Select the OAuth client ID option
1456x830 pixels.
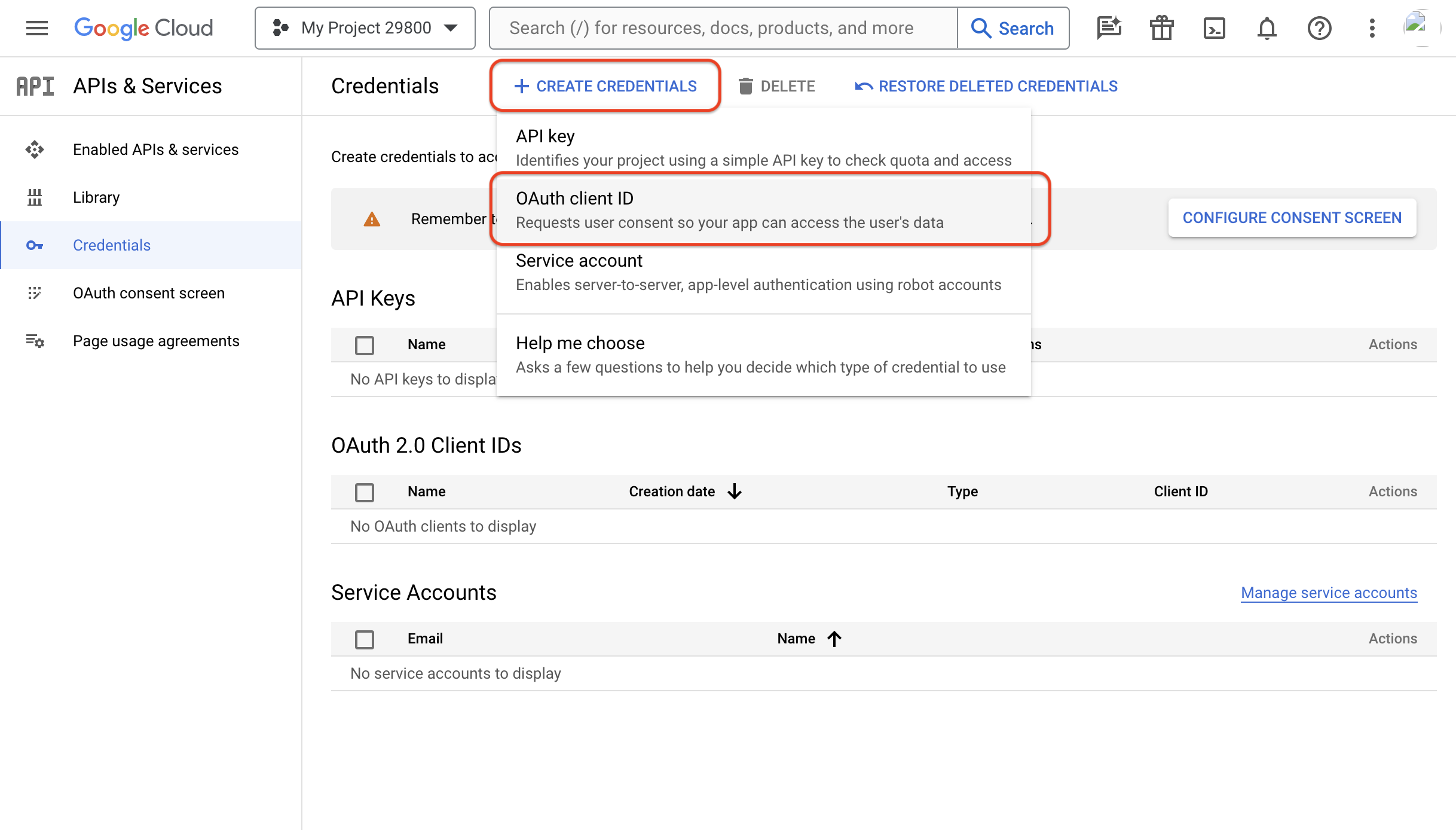[763, 209]
